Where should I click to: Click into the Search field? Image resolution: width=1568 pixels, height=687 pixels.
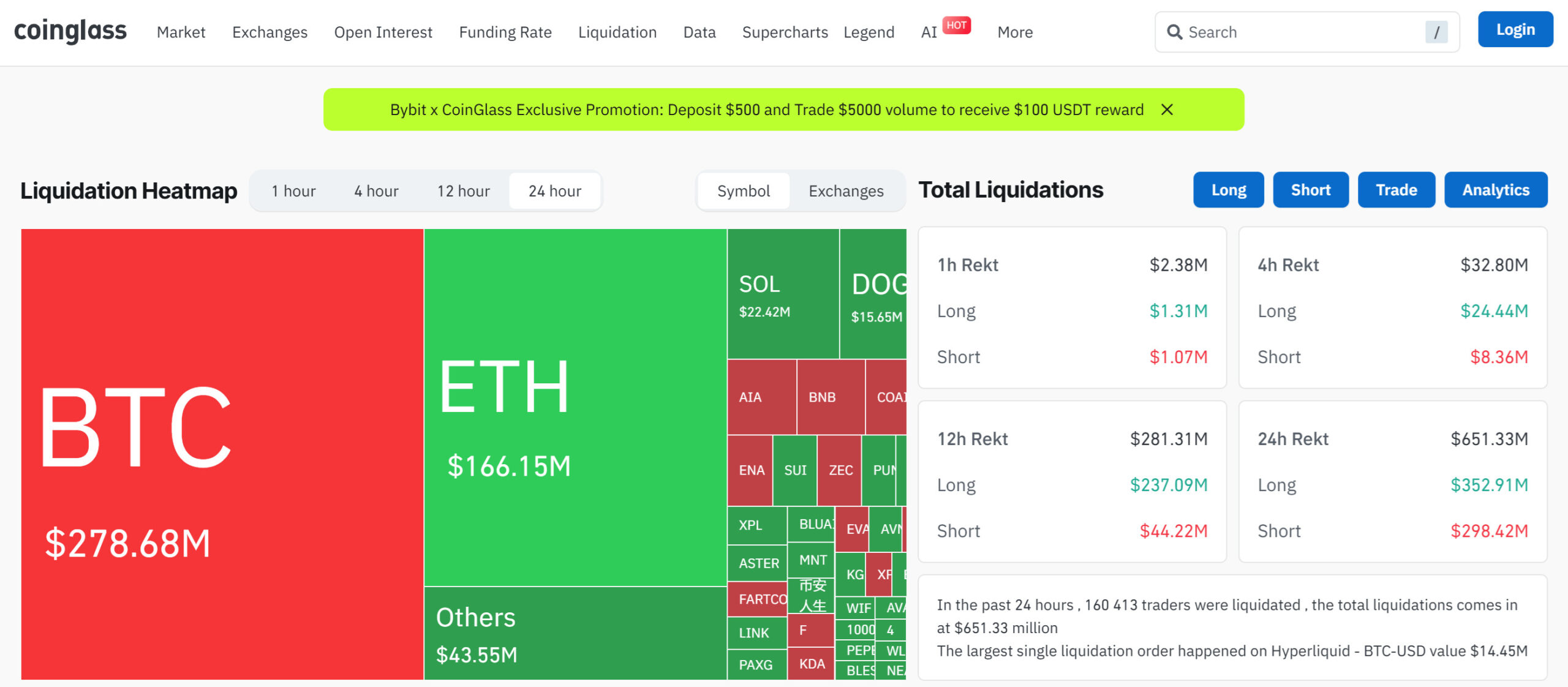tap(1298, 32)
